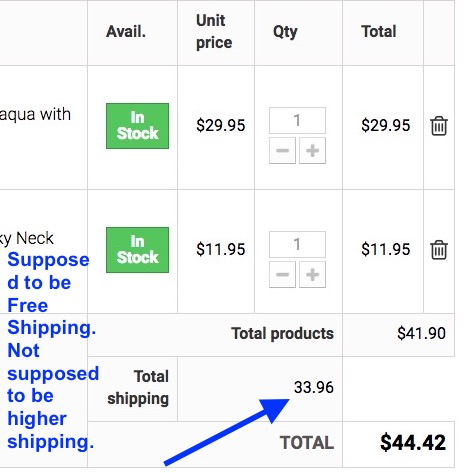Click the 33.96 total shipping value
Screen dimensions: 465x473
[314, 387]
